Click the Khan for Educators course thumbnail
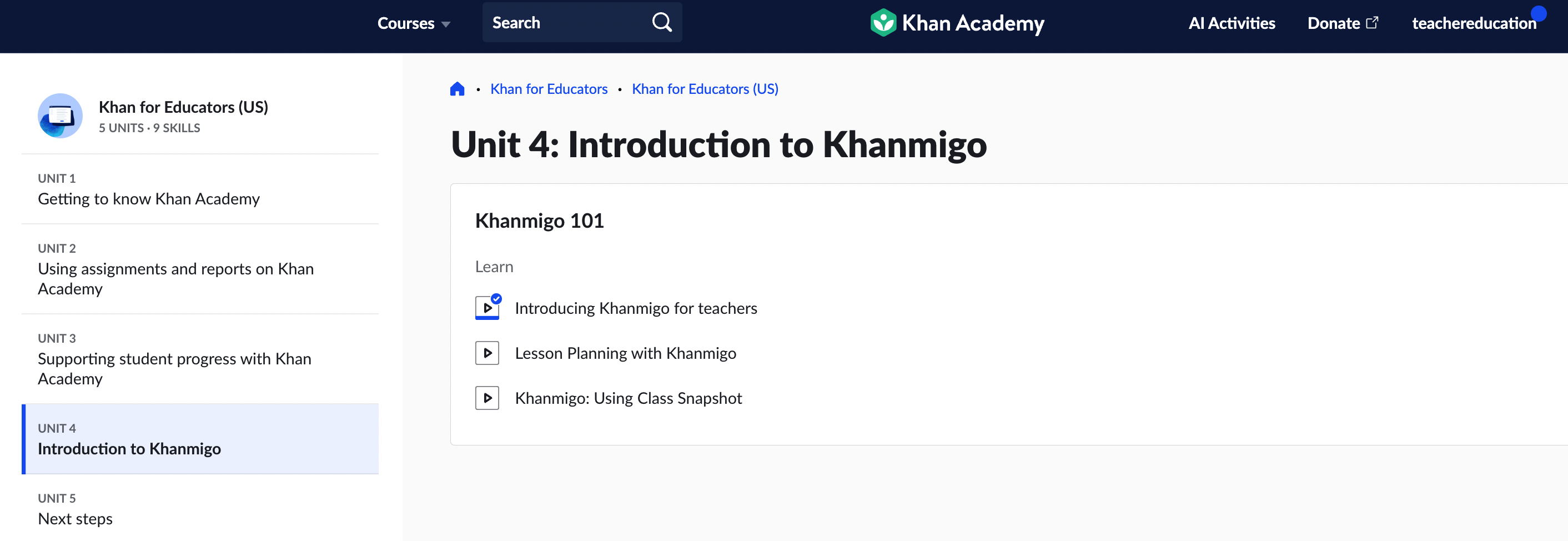1568x541 pixels. click(61, 115)
